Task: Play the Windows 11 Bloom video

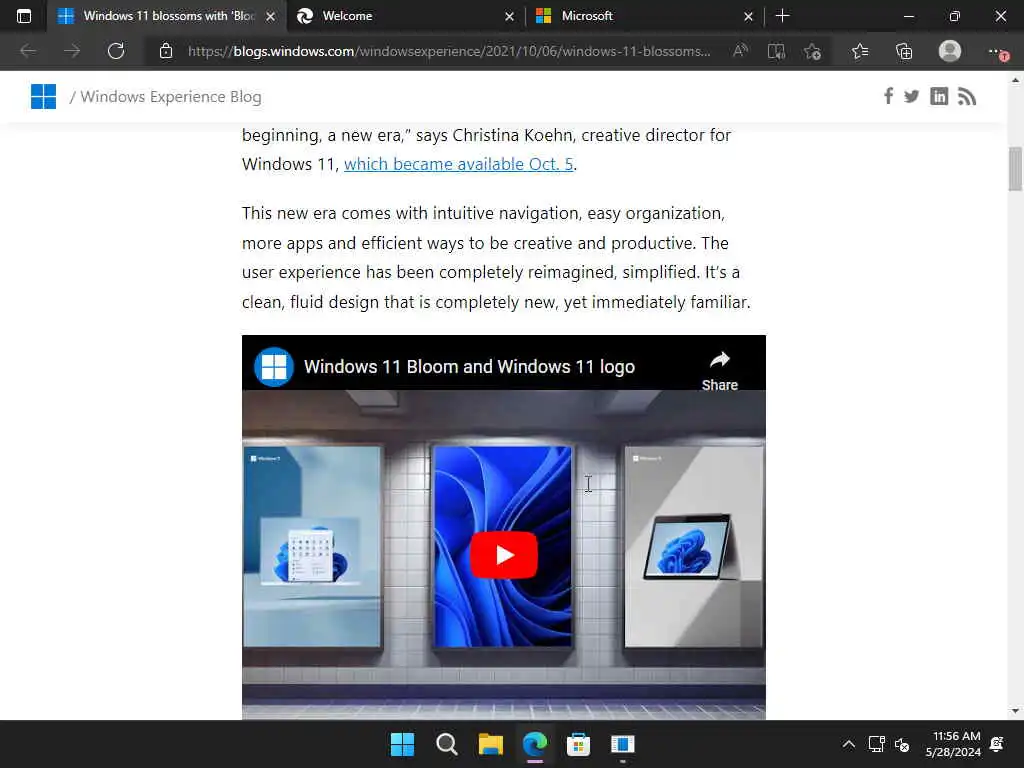Action: coord(504,554)
